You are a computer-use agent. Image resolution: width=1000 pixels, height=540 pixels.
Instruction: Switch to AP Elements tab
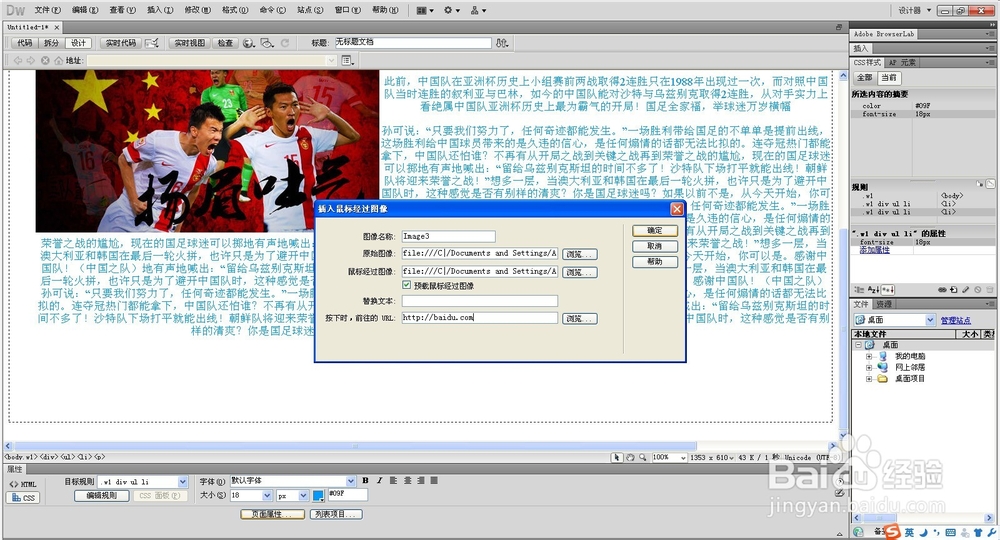coord(902,62)
